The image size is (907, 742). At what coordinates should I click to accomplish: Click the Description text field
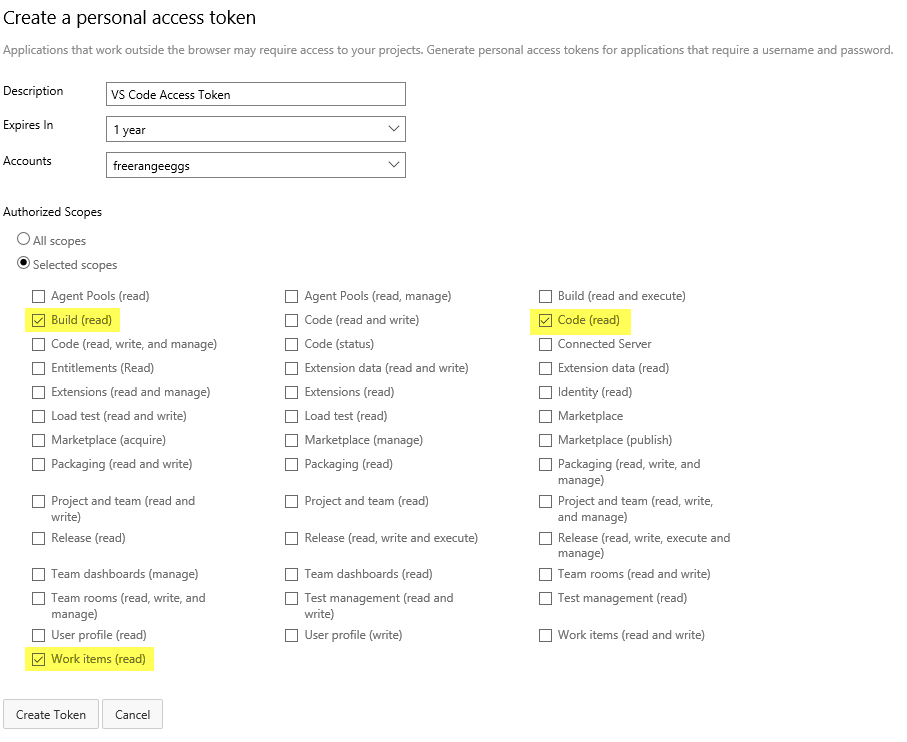click(x=255, y=94)
